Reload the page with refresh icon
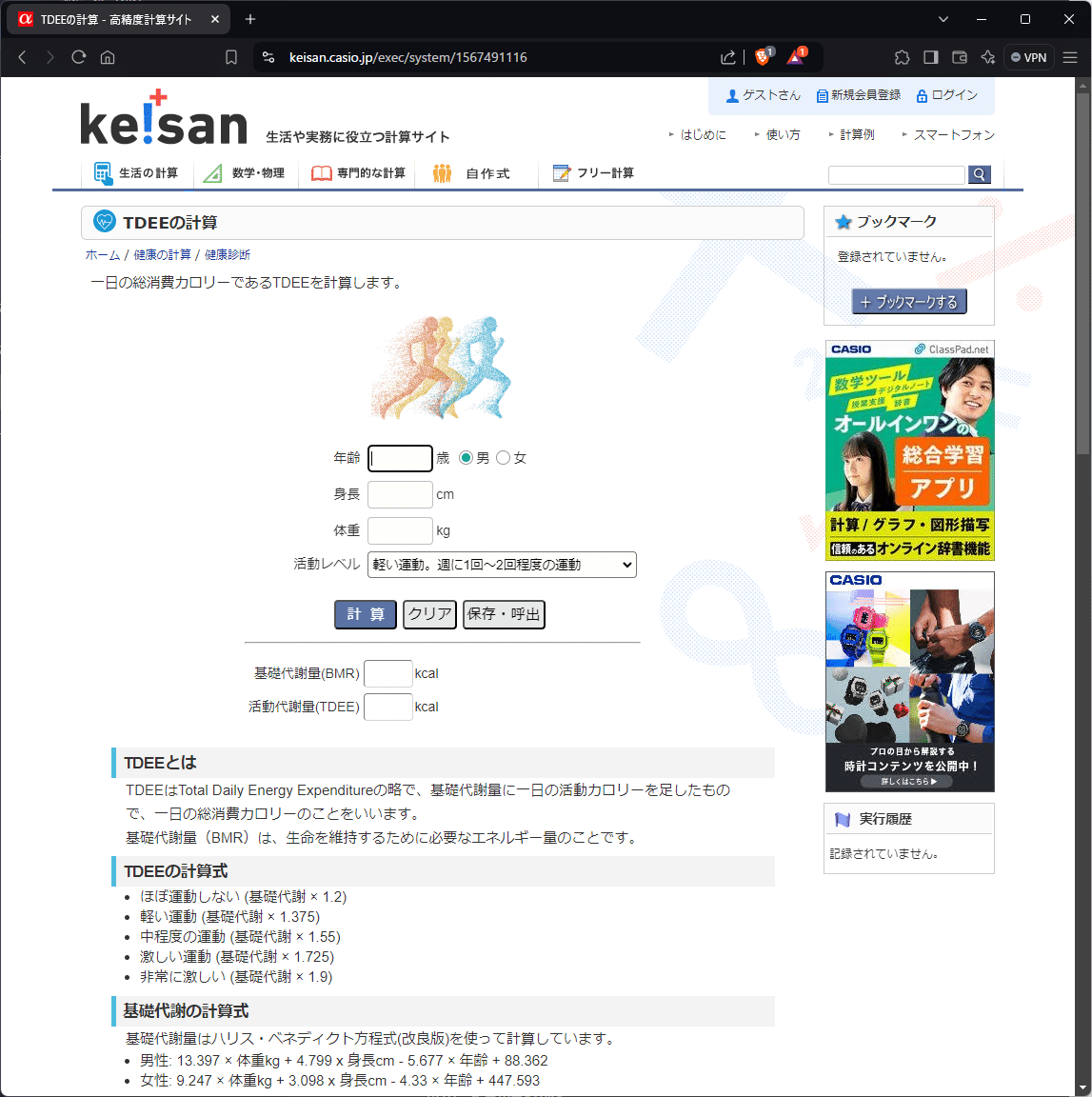The image size is (1092, 1097). [x=79, y=57]
